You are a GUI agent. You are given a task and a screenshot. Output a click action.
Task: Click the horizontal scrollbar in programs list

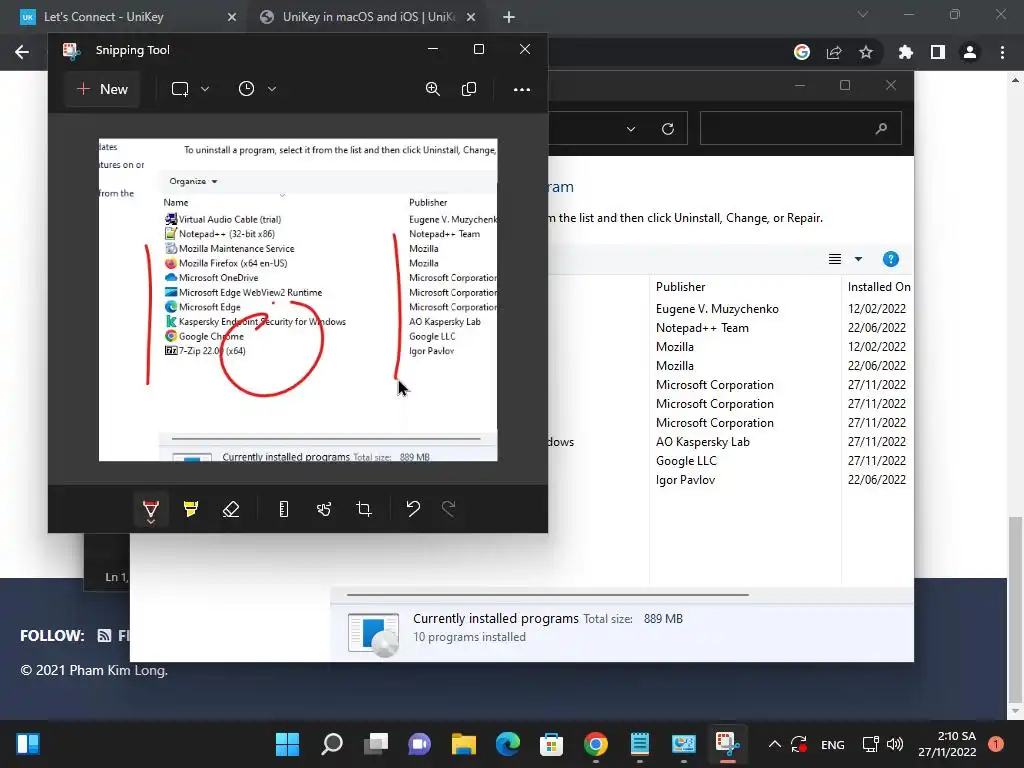[x=547, y=595]
